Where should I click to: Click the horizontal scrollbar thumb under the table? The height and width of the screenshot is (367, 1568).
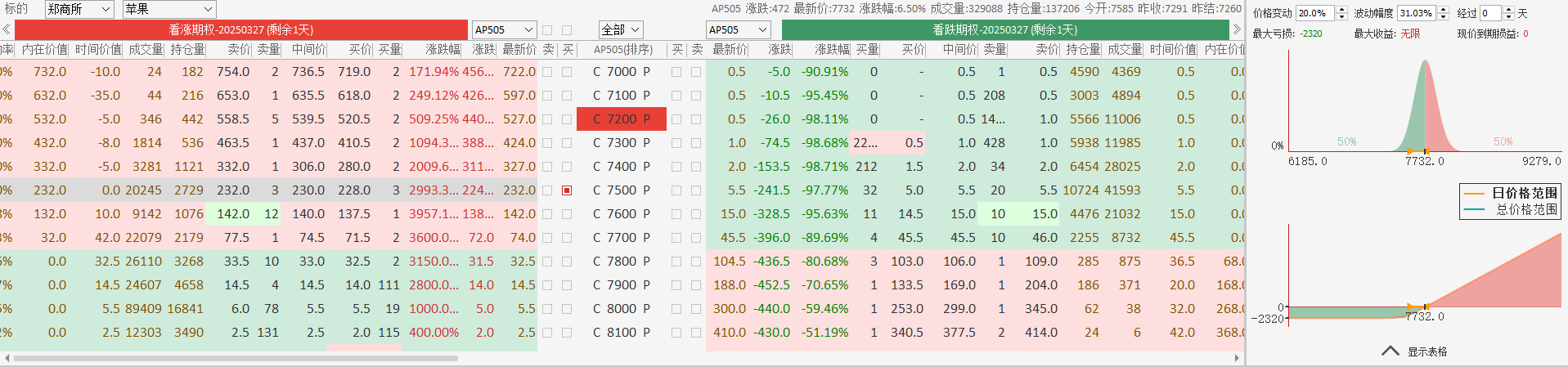pyautogui.click(x=236, y=358)
